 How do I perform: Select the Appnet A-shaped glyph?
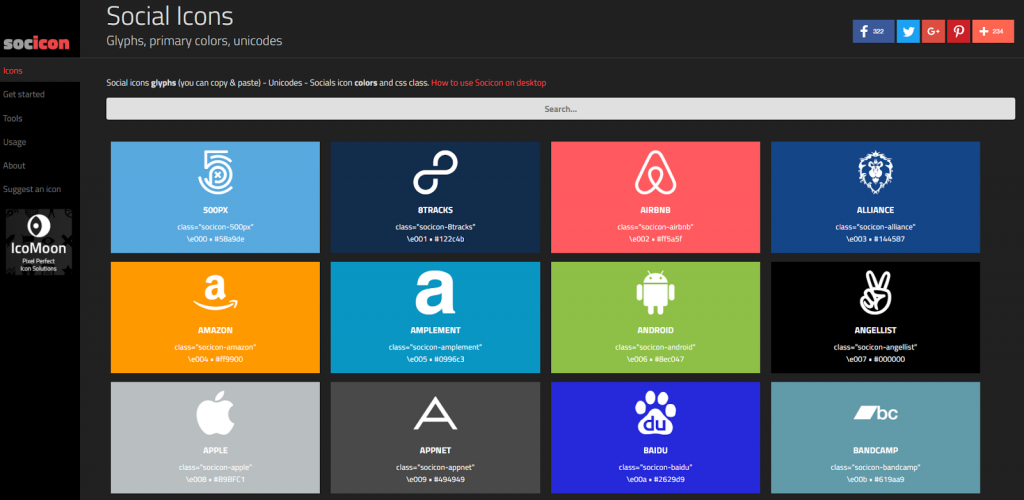tap(436, 414)
